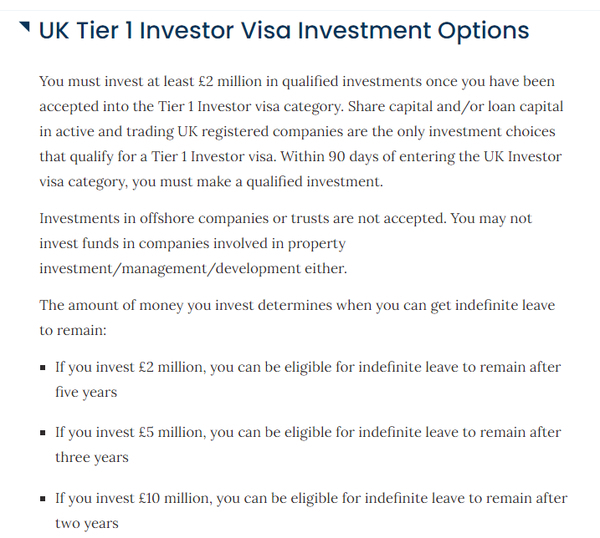Click the words 'two years' in the list
Image resolution: width=600 pixels, height=538 pixels.
point(87,523)
